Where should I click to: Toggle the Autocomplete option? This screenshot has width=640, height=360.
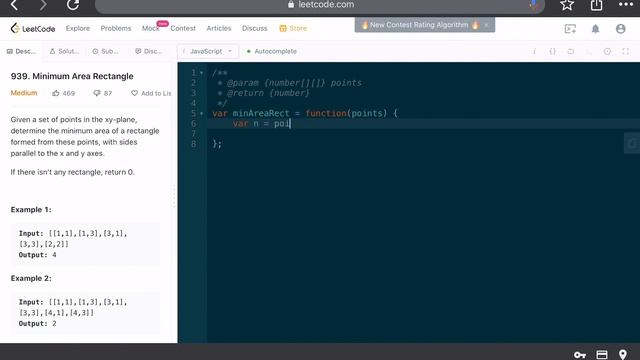[272, 51]
